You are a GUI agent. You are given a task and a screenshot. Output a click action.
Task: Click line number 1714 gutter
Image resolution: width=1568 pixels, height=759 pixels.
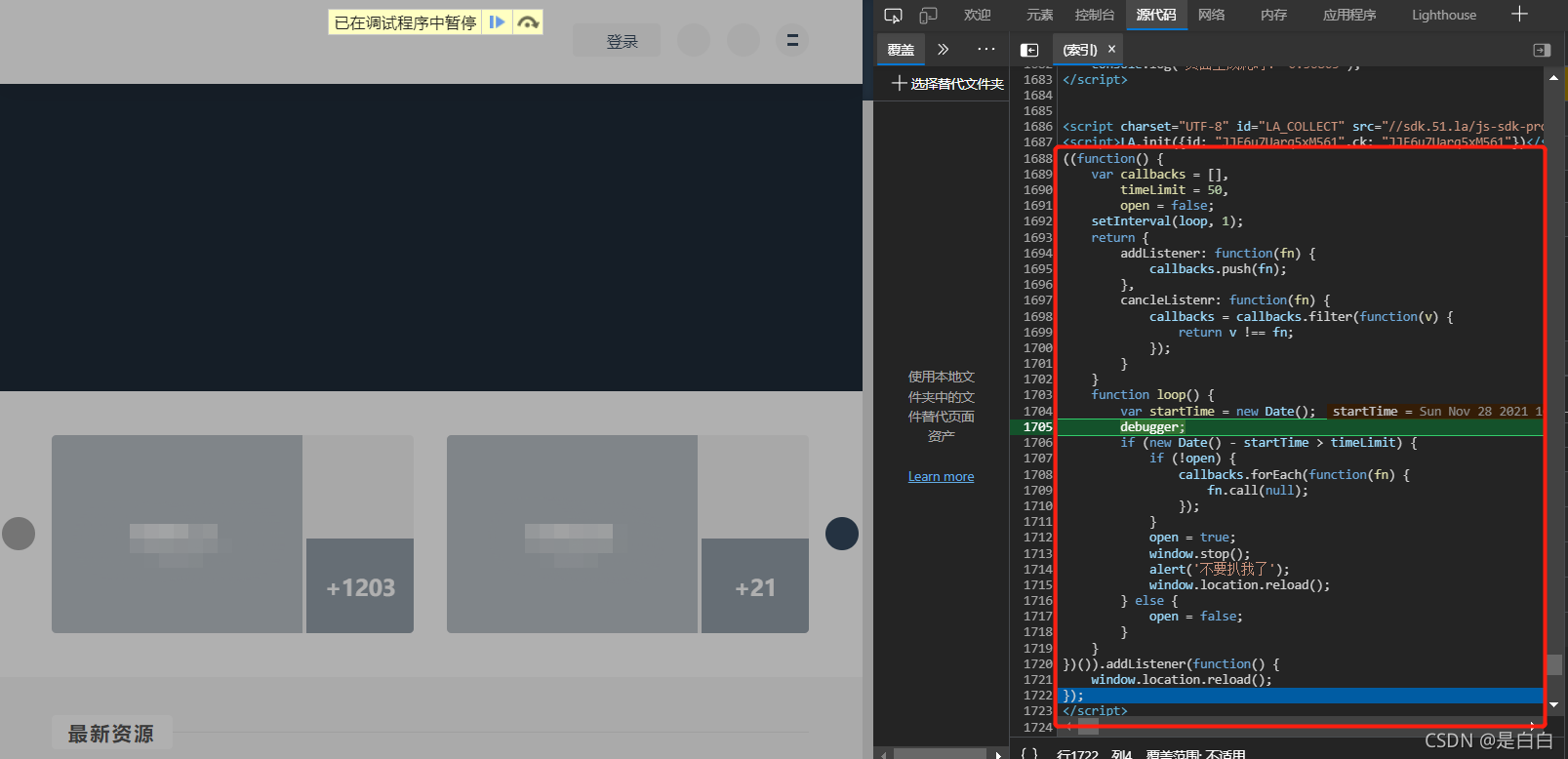pos(1037,569)
